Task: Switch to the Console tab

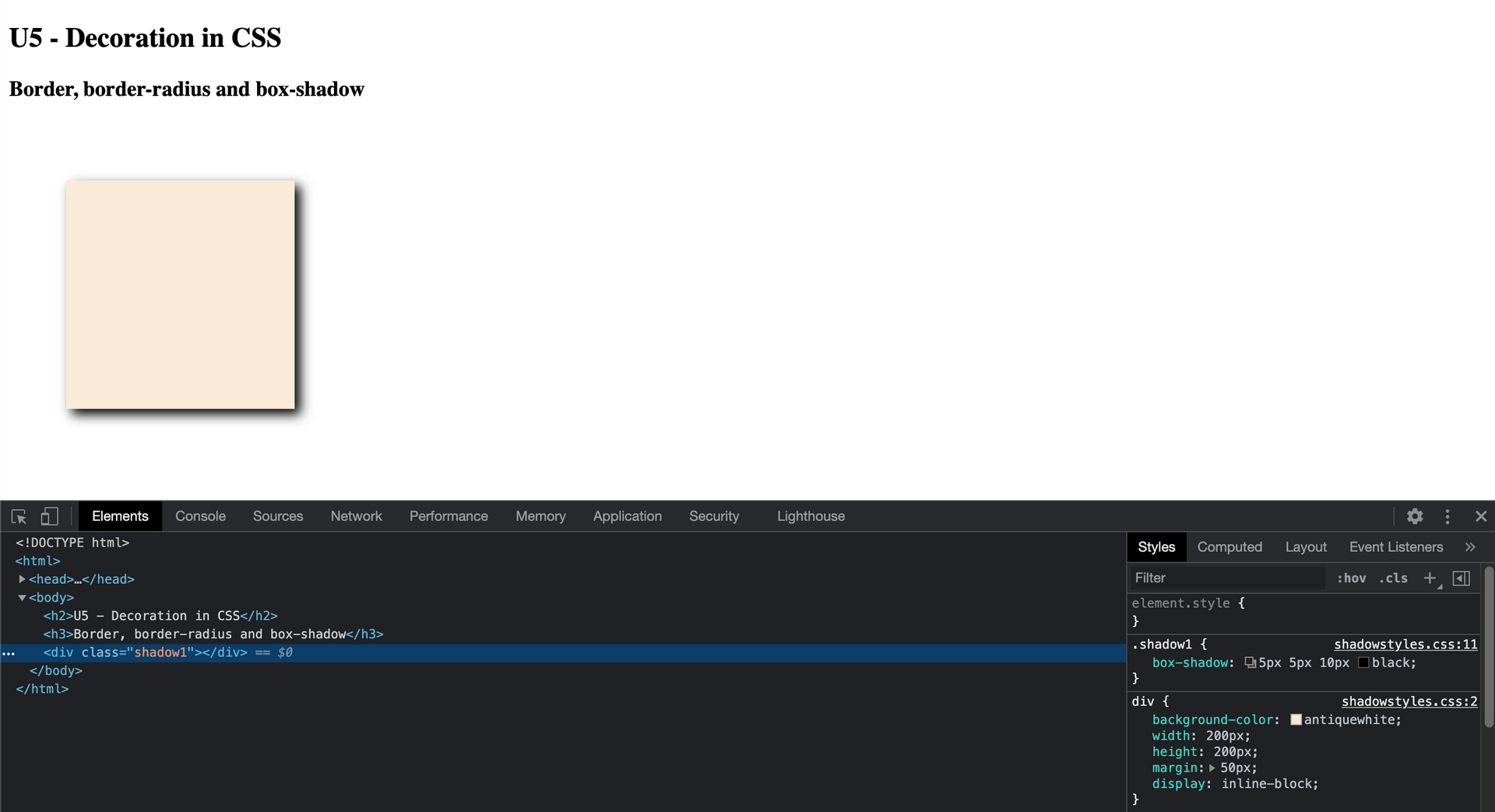Action: [200, 516]
